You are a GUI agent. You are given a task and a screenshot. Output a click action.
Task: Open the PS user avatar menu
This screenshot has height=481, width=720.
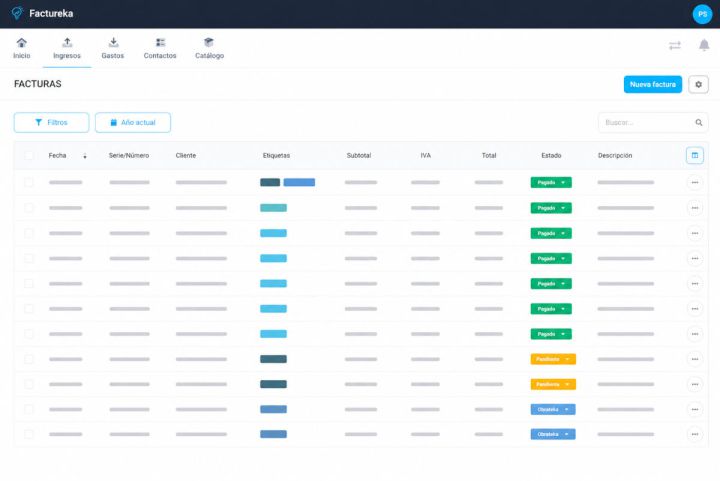pyautogui.click(x=702, y=14)
